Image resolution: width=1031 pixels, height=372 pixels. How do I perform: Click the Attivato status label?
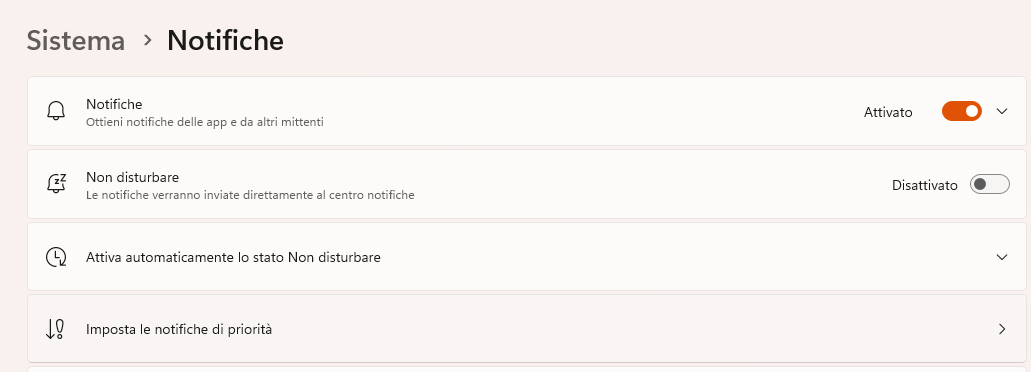click(x=888, y=112)
